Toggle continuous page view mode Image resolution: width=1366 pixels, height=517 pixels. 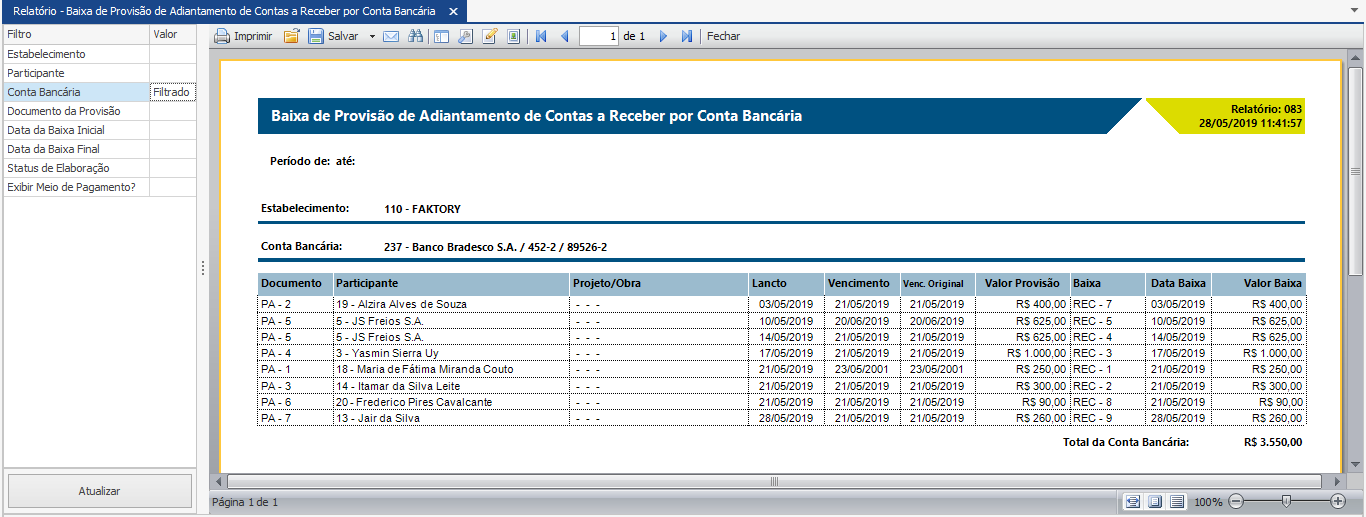[1177, 501]
